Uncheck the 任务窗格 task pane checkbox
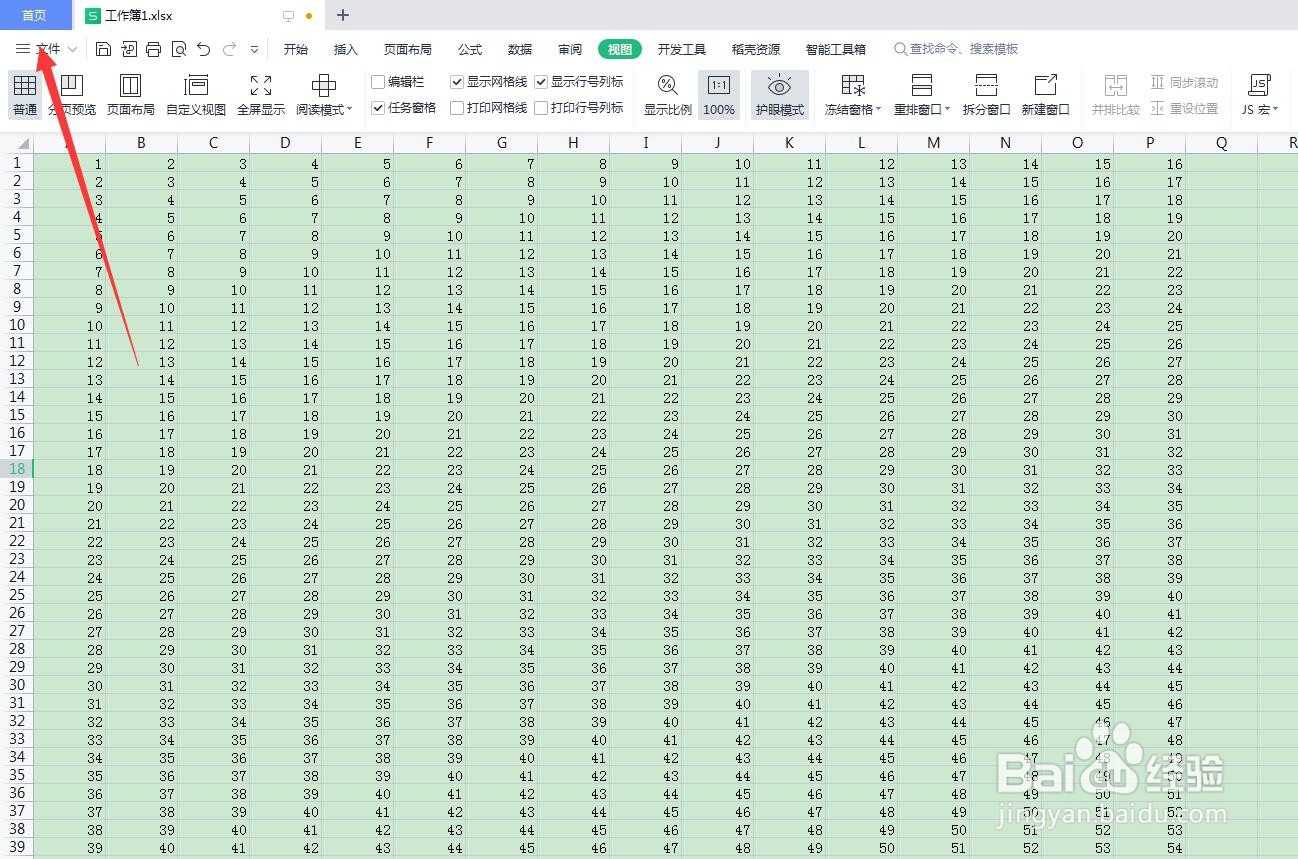Image resolution: width=1298 pixels, height=859 pixels. click(378, 108)
